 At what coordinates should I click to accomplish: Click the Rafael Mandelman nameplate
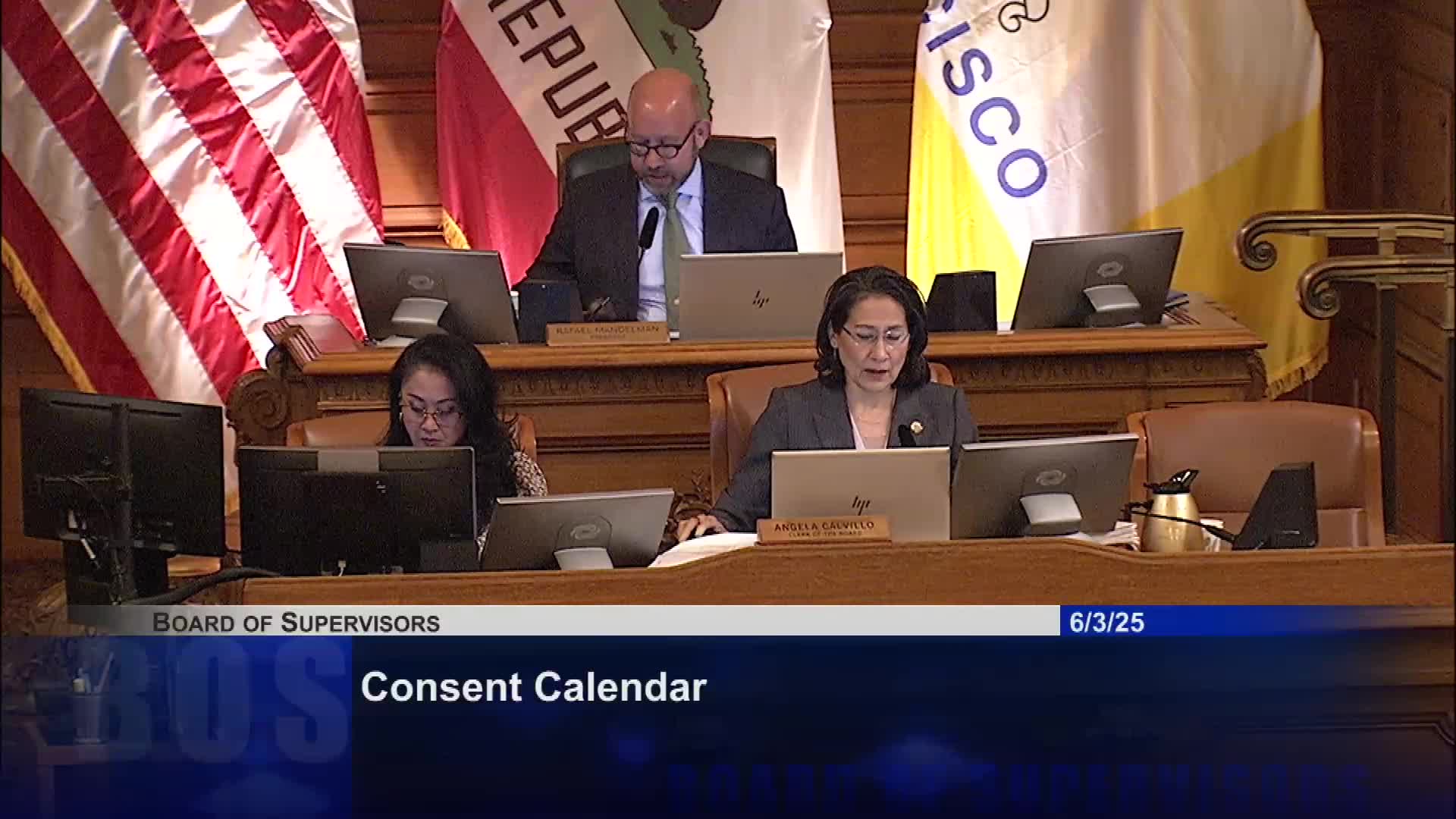coord(607,332)
